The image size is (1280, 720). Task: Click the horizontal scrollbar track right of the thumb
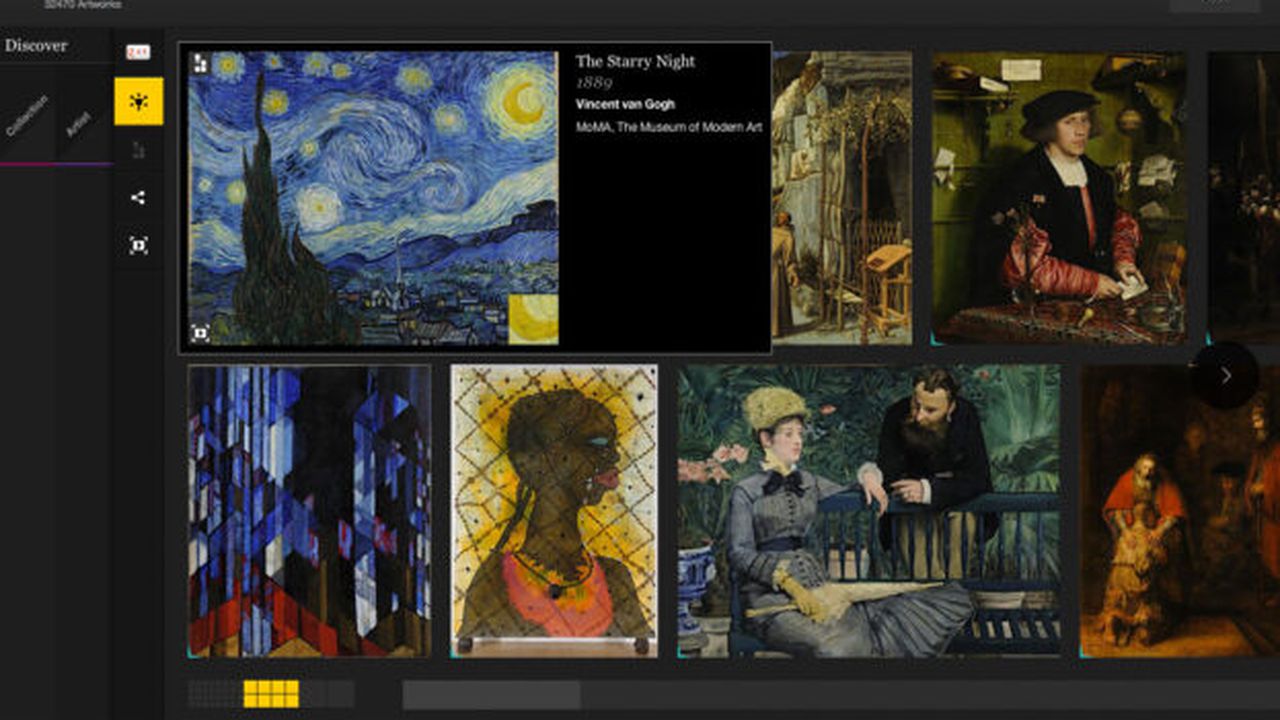930,695
